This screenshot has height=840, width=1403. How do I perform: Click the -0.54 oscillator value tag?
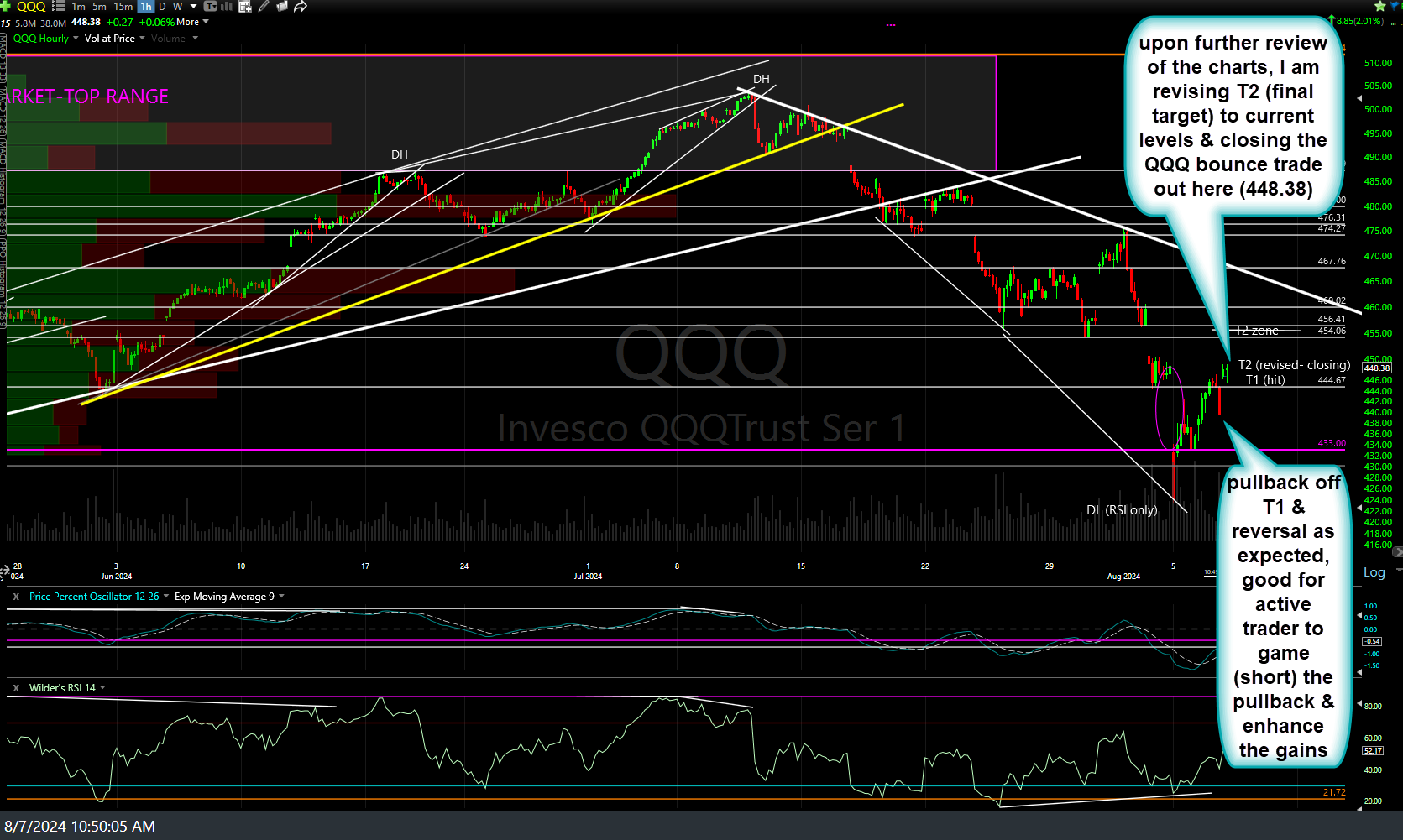[x=1372, y=641]
